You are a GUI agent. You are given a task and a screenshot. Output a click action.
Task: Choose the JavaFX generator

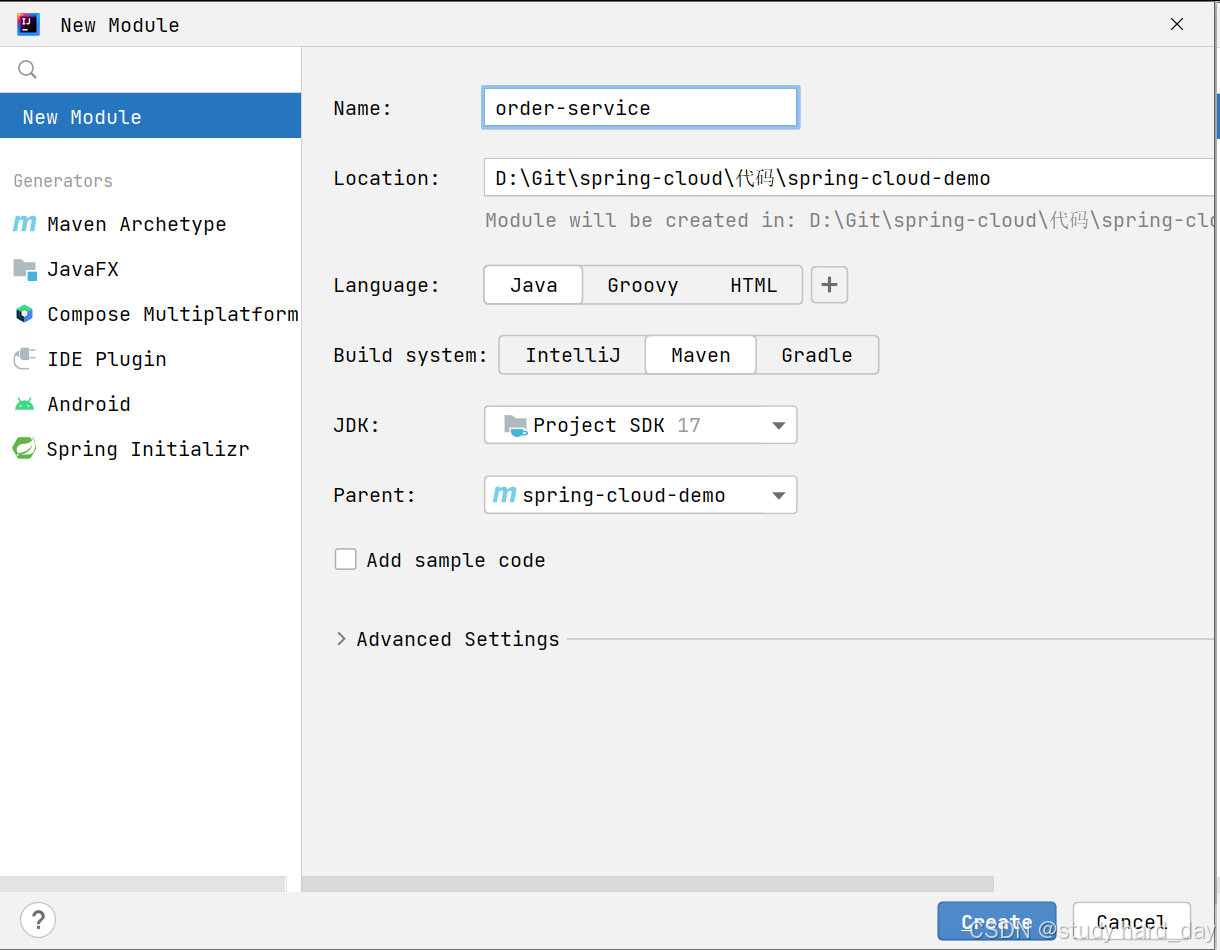[150, 269]
